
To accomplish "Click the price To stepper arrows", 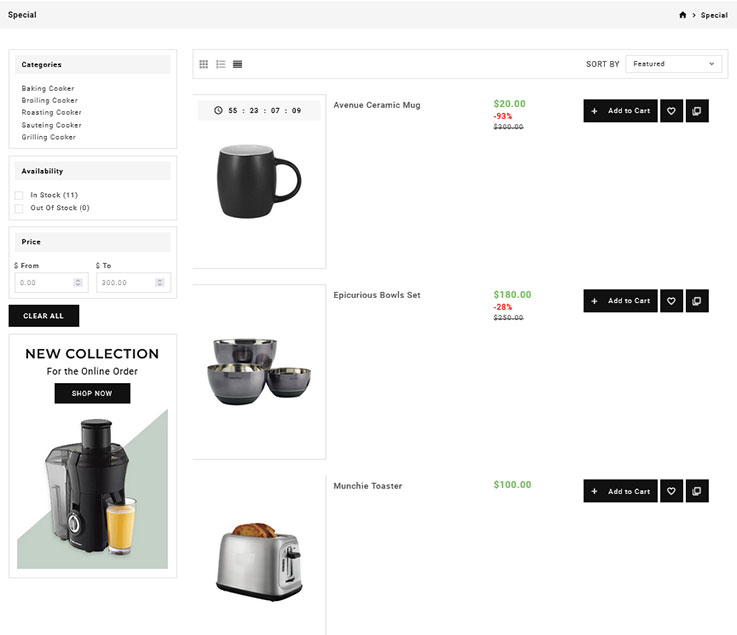I will 160,283.
